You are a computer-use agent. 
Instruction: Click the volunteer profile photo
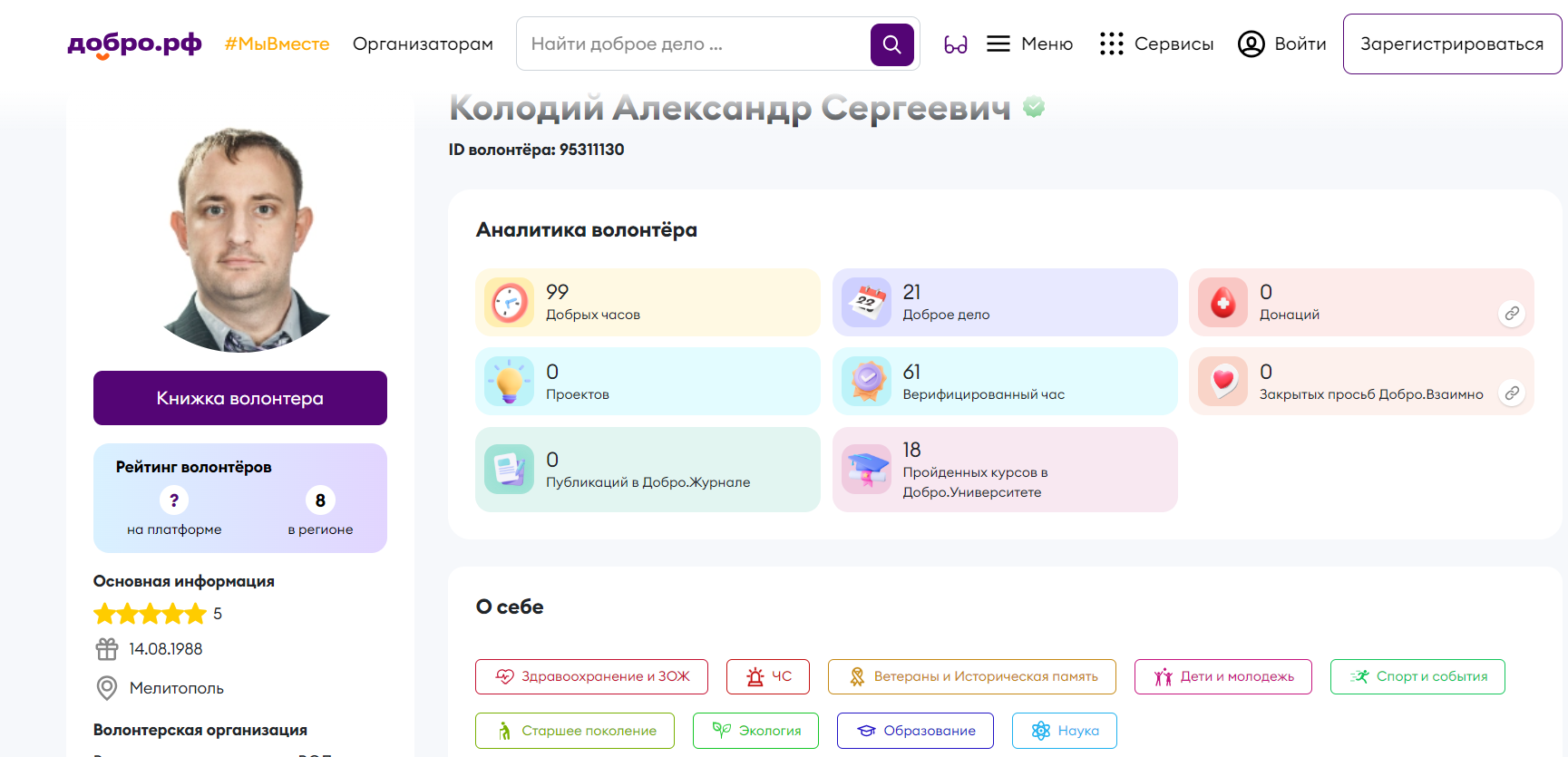[240, 238]
